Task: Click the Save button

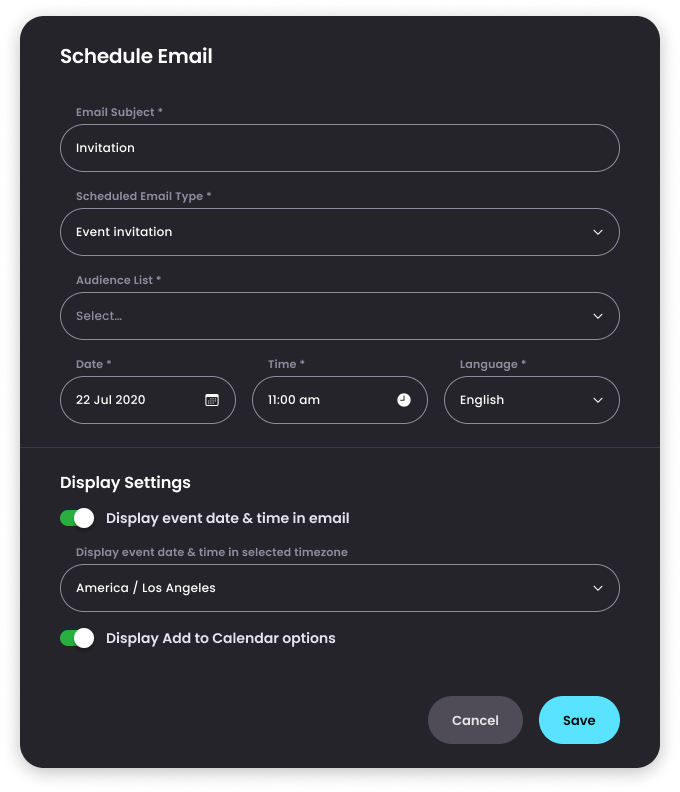Action: click(579, 720)
